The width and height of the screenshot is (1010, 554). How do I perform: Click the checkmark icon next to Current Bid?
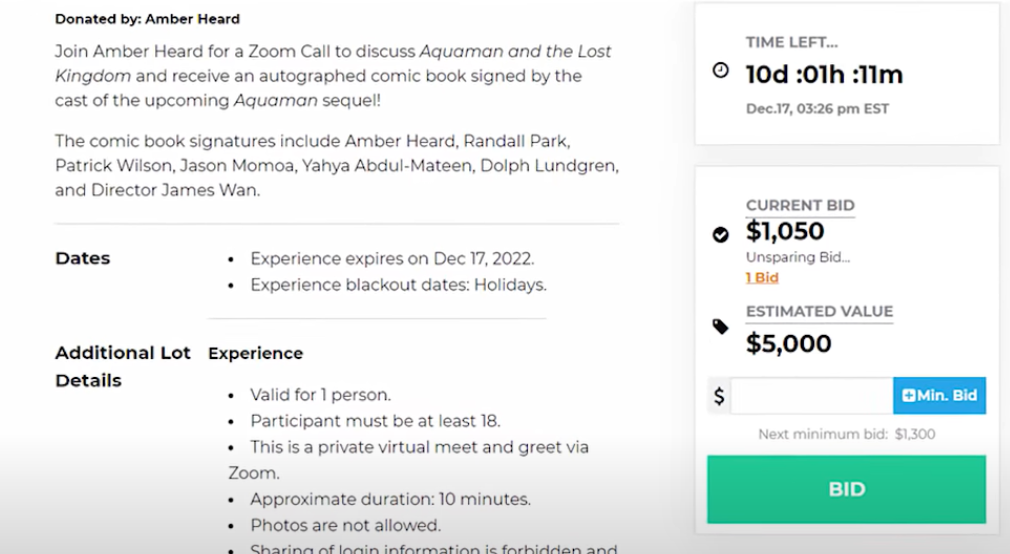click(x=721, y=234)
